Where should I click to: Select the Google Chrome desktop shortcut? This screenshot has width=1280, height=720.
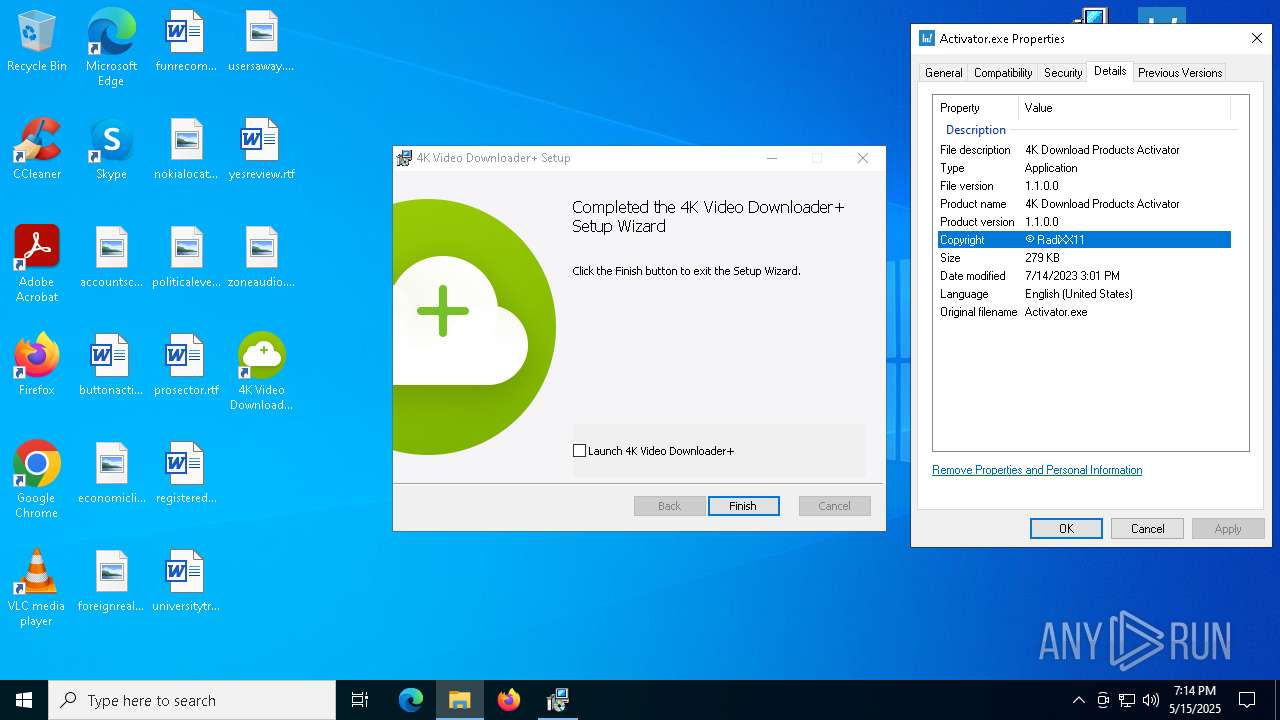pyautogui.click(x=37, y=480)
